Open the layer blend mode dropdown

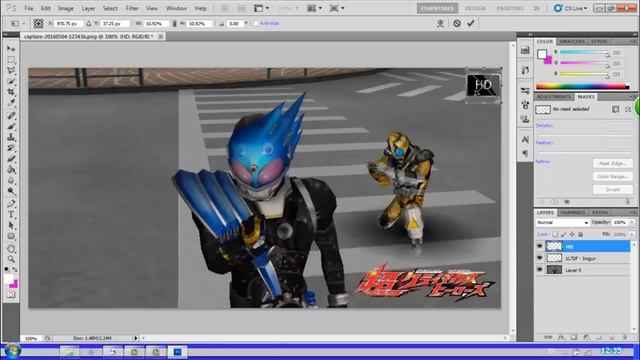pyautogui.click(x=562, y=222)
